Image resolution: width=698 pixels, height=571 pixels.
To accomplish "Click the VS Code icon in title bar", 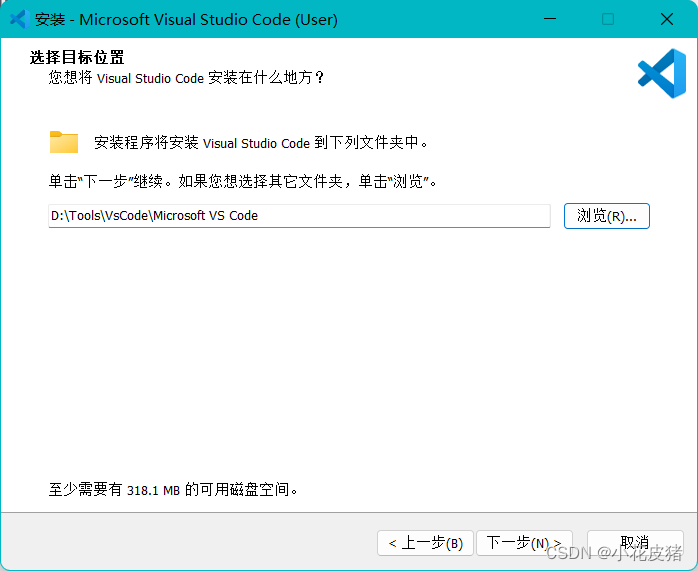I will (x=20, y=19).
